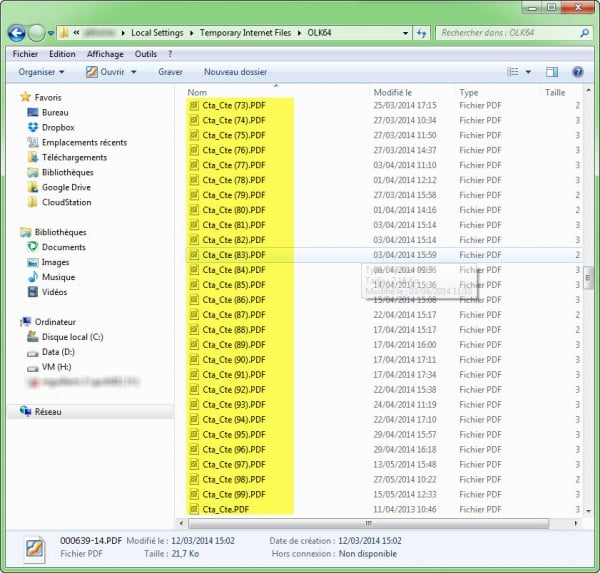Toggle the preview pane button
This screenshot has width=600, height=573.
(551, 72)
